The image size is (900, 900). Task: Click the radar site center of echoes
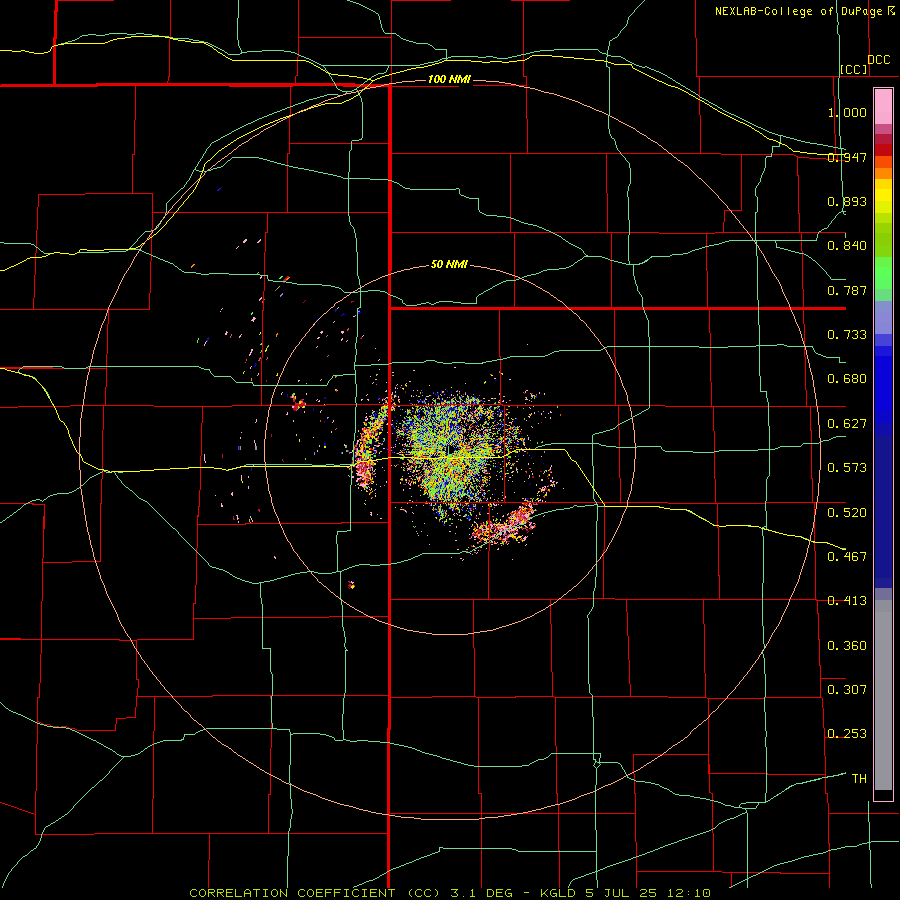[x=451, y=449]
